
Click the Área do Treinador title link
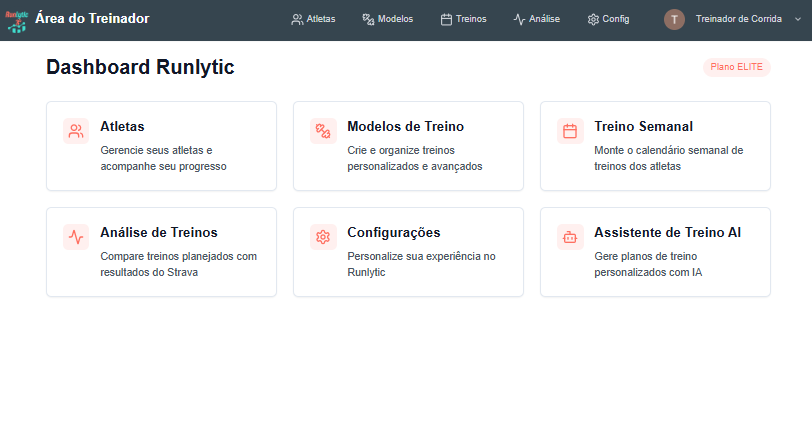(x=92, y=19)
